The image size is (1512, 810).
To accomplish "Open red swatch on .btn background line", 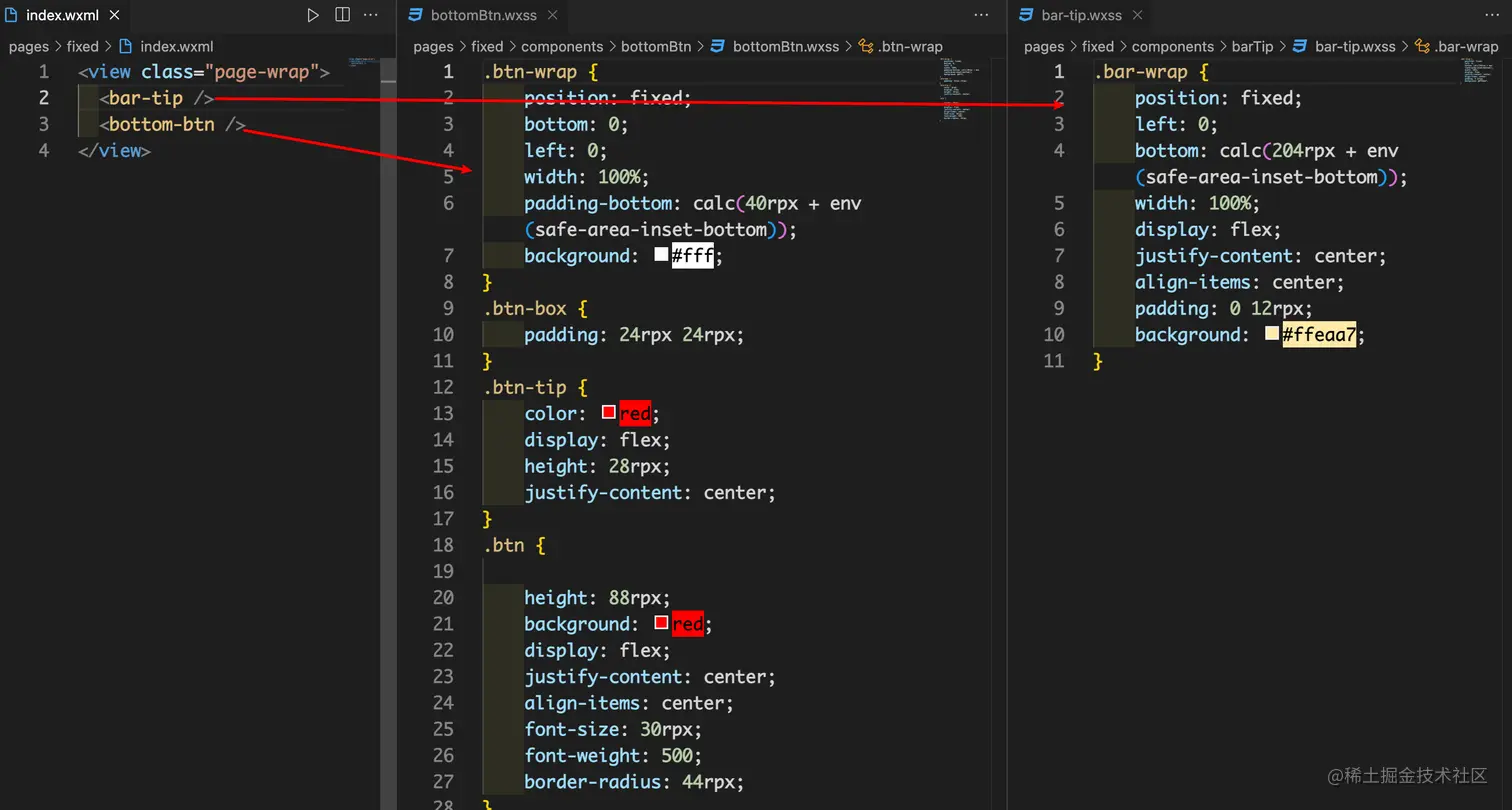I will tap(661, 622).
